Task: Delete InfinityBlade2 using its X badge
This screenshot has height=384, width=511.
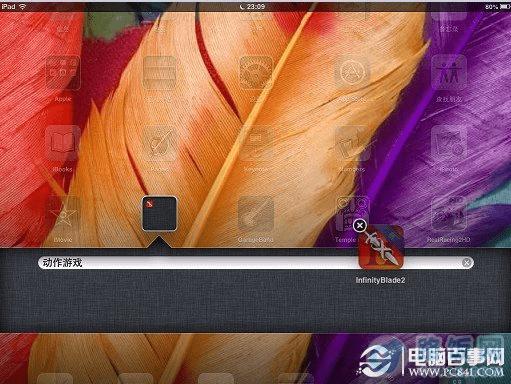Action: 360,226
